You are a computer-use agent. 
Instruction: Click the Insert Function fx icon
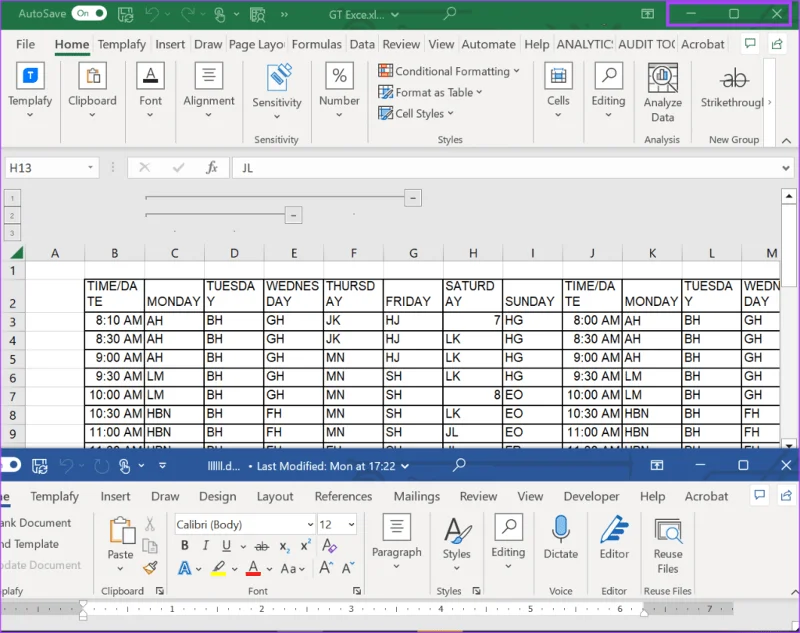point(212,167)
